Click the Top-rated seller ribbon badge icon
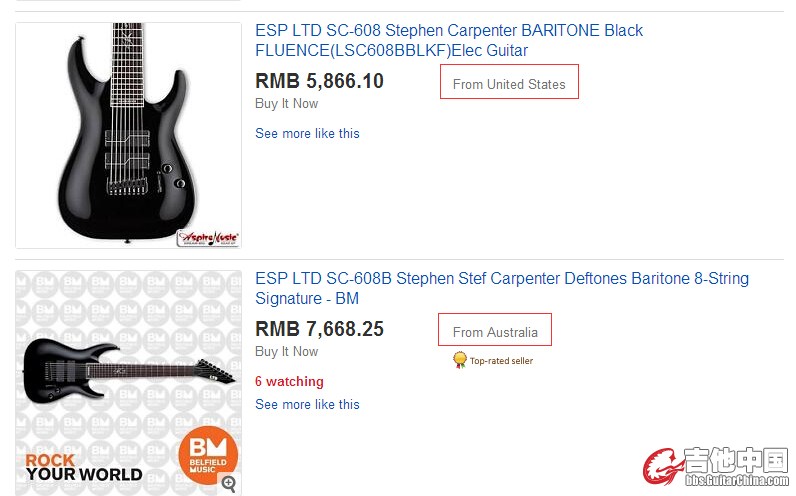The image size is (796, 496). (x=460, y=359)
